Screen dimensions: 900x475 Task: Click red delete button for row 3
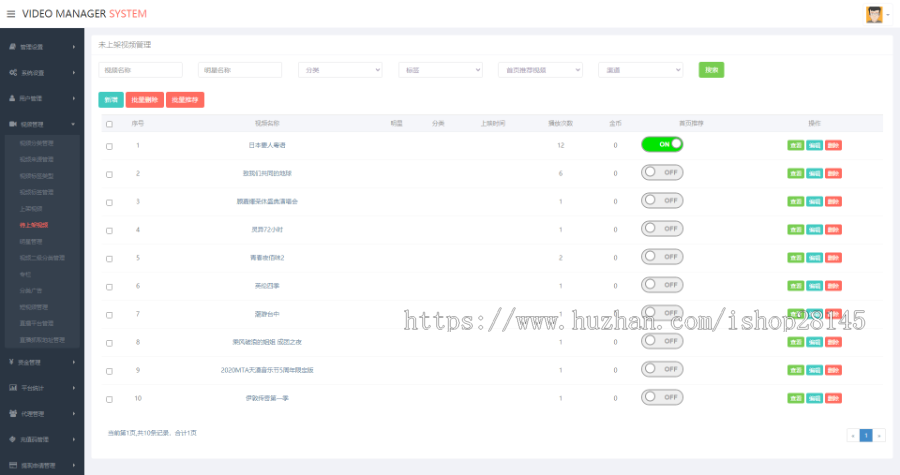coord(833,201)
